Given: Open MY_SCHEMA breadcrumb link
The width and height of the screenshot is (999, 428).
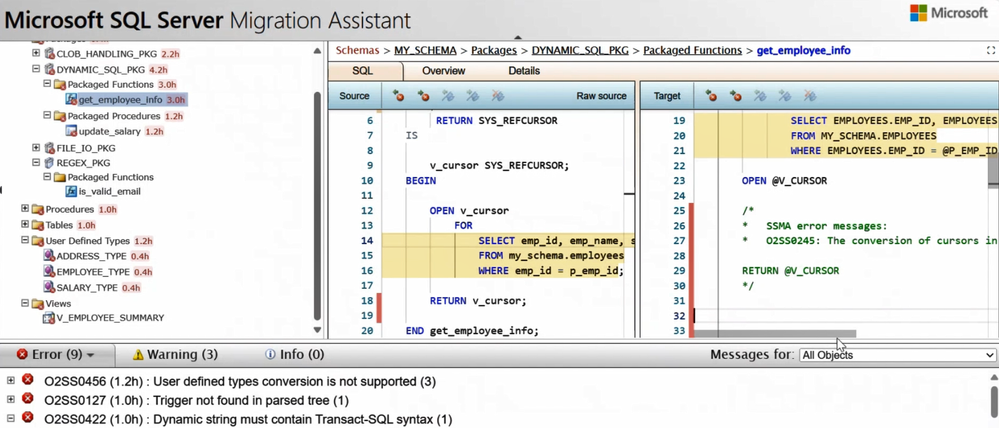Looking at the screenshot, I should coord(425,50).
